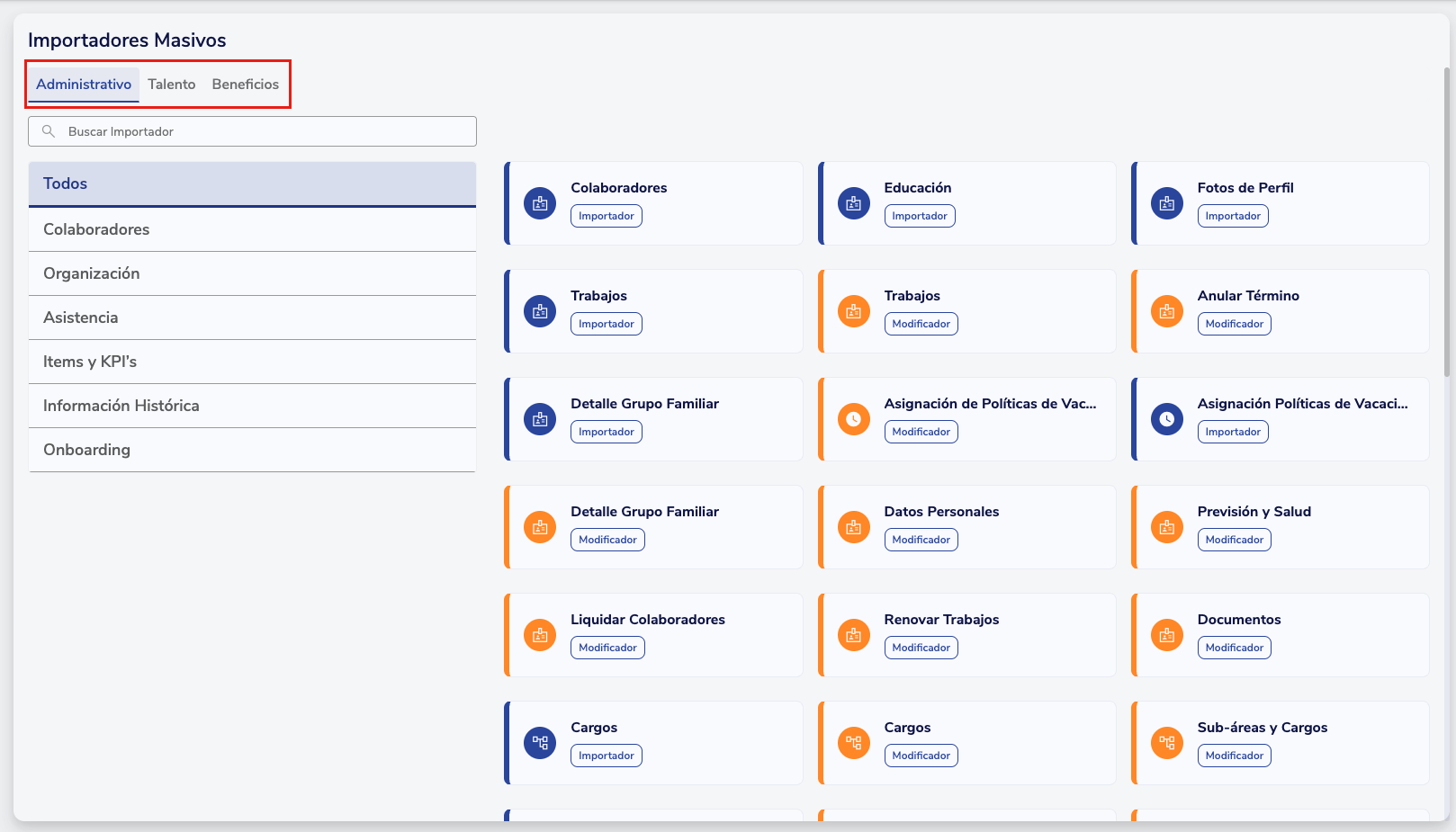Viewport: 1456px width, 832px height.
Task: Click the Fotos de Perfil icon
Action: [x=1166, y=203]
